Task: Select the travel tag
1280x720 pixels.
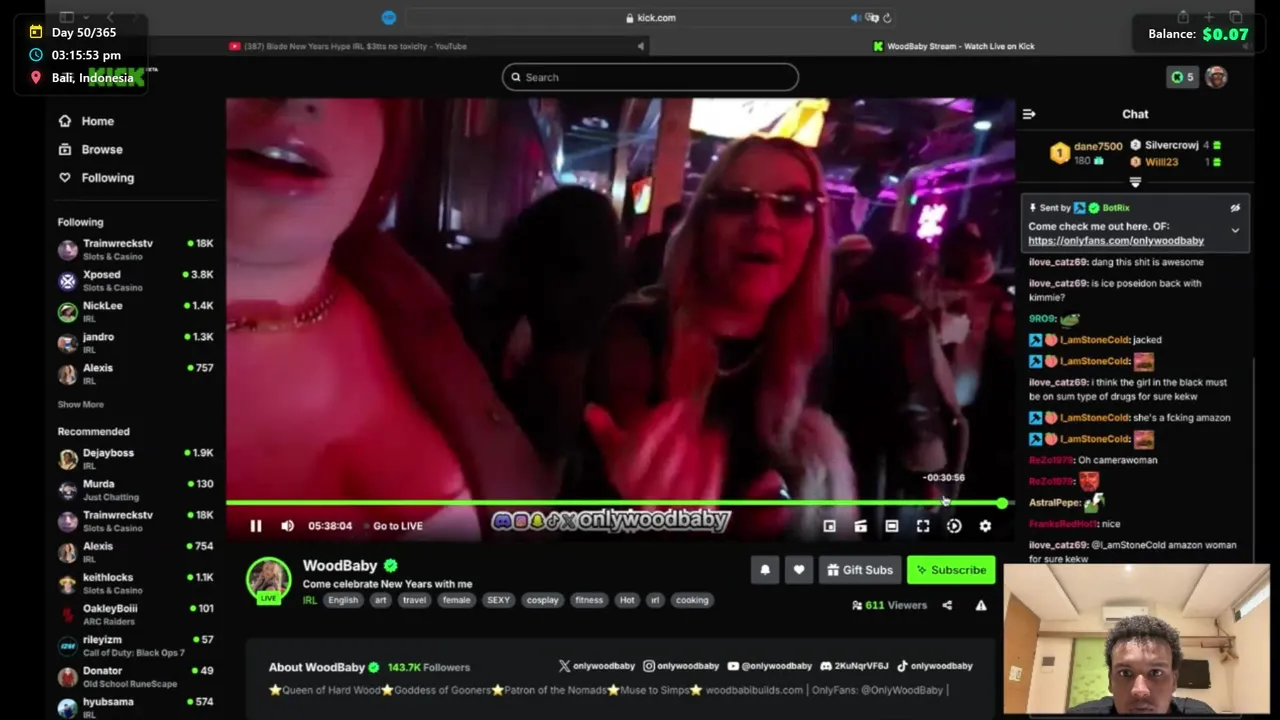Action: [414, 600]
